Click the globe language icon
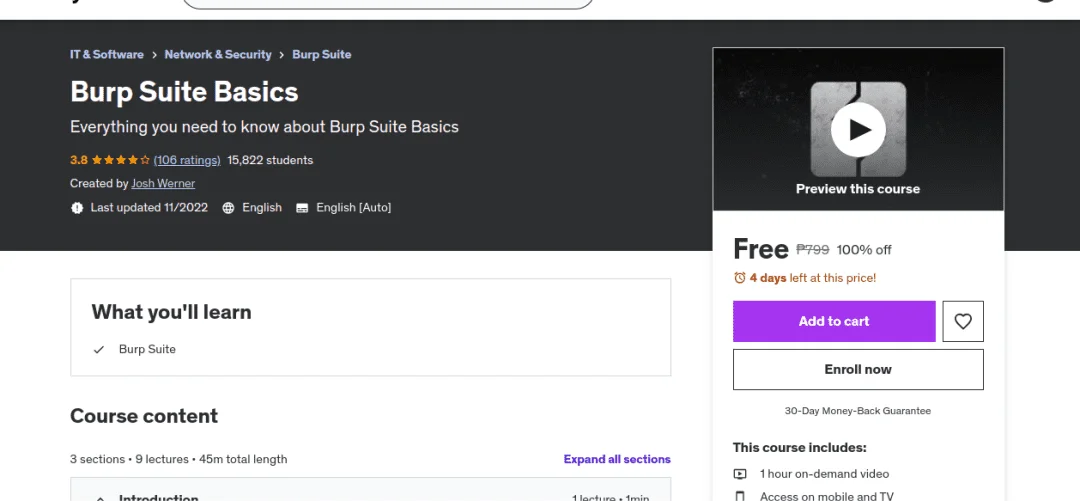Image resolution: width=1080 pixels, height=501 pixels. pyautogui.click(x=229, y=207)
